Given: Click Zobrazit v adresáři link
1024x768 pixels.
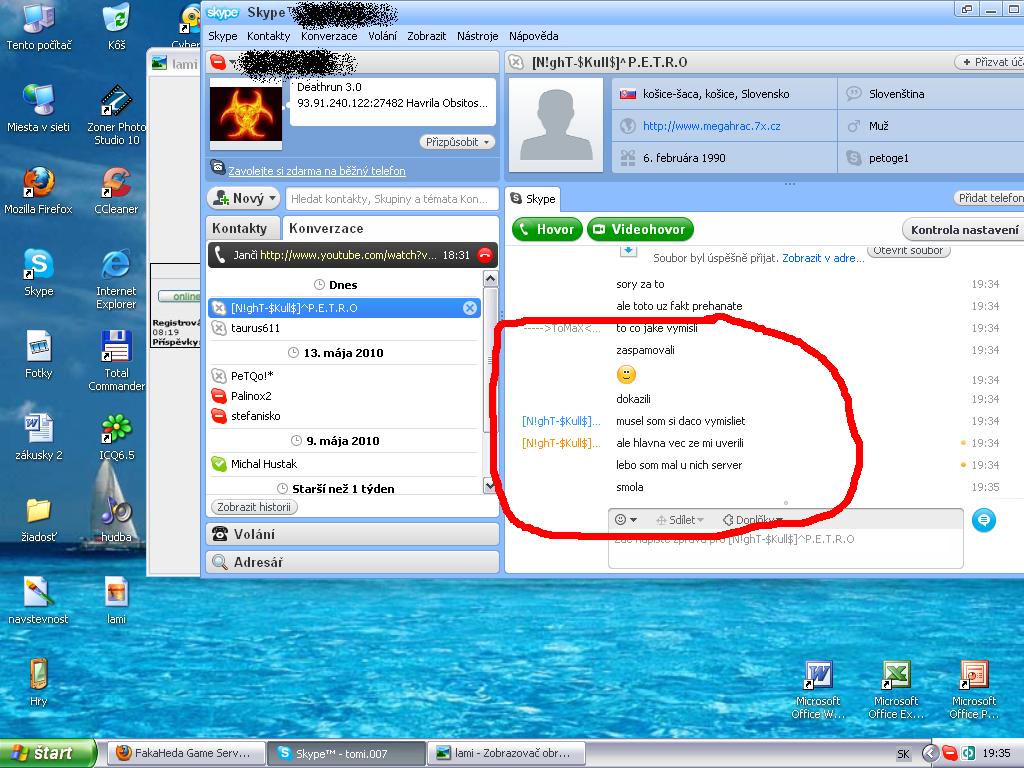Looking at the screenshot, I should click(823, 258).
